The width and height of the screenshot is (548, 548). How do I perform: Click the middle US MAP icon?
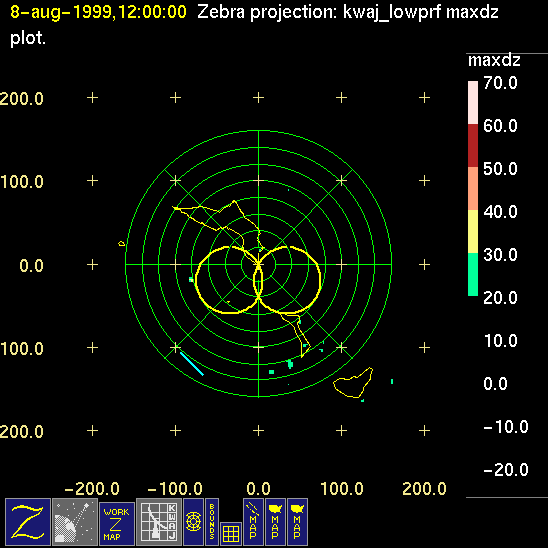pyautogui.click(x=275, y=522)
